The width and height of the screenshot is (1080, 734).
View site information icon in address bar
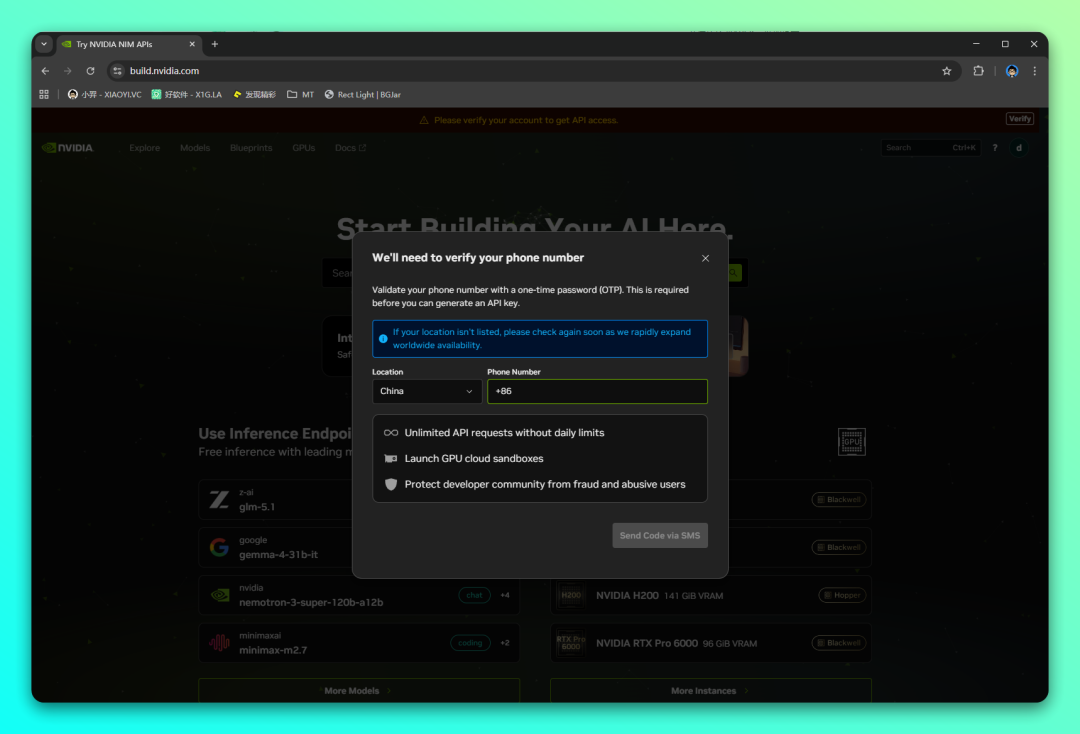(x=117, y=71)
